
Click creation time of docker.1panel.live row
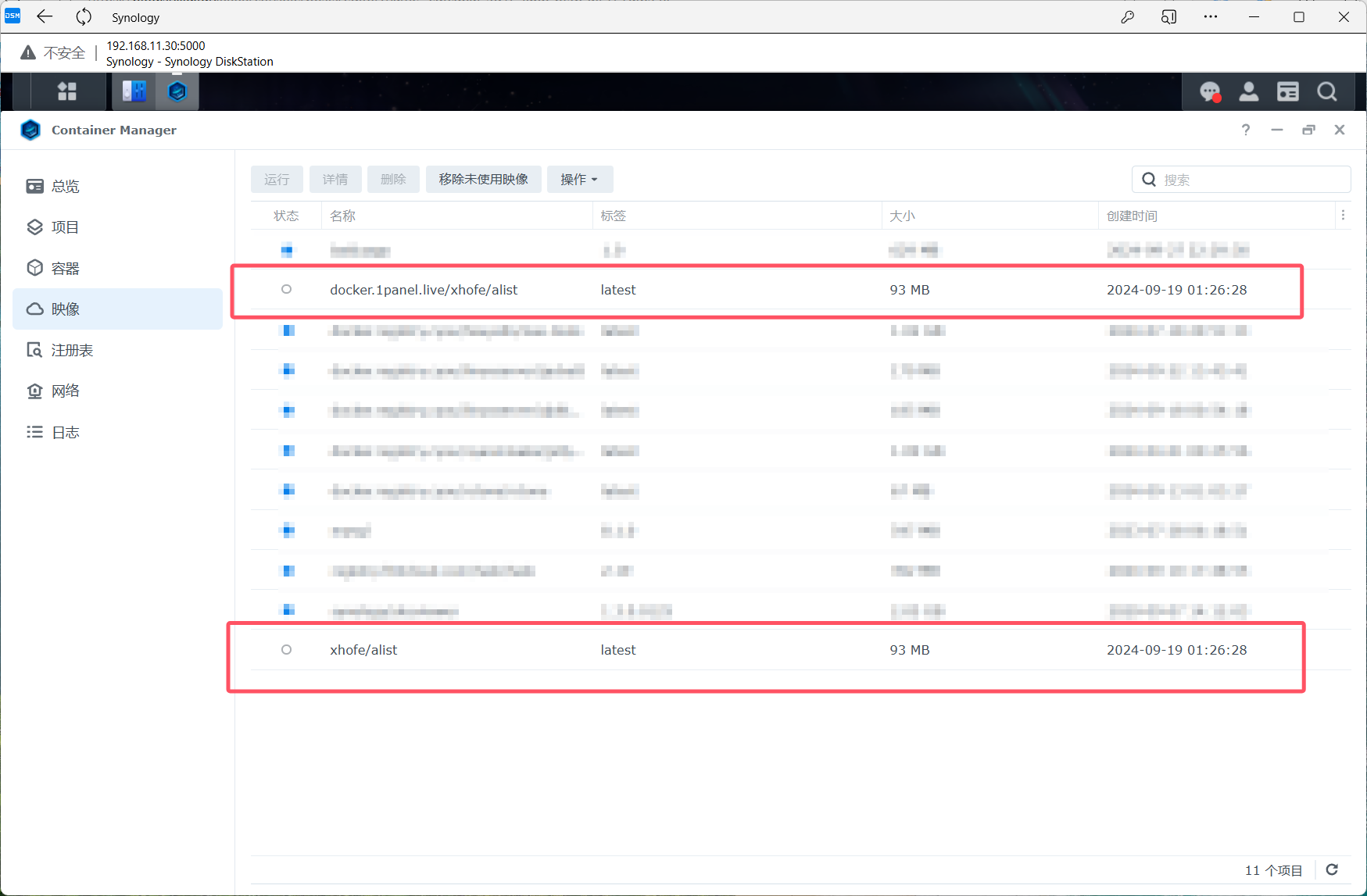click(x=1177, y=290)
